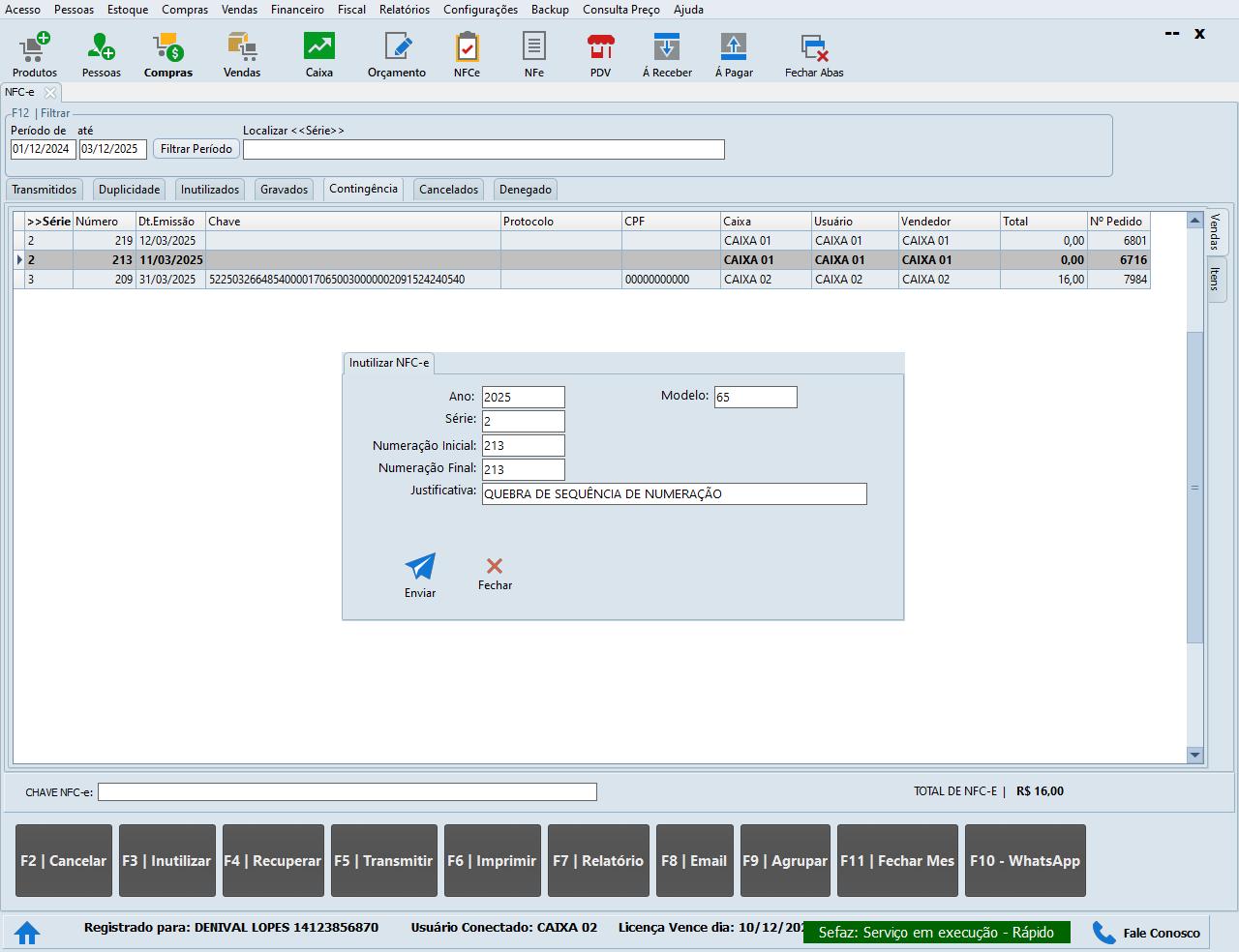
Task: Click the Pessoas toolbar icon
Action: (x=101, y=55)
